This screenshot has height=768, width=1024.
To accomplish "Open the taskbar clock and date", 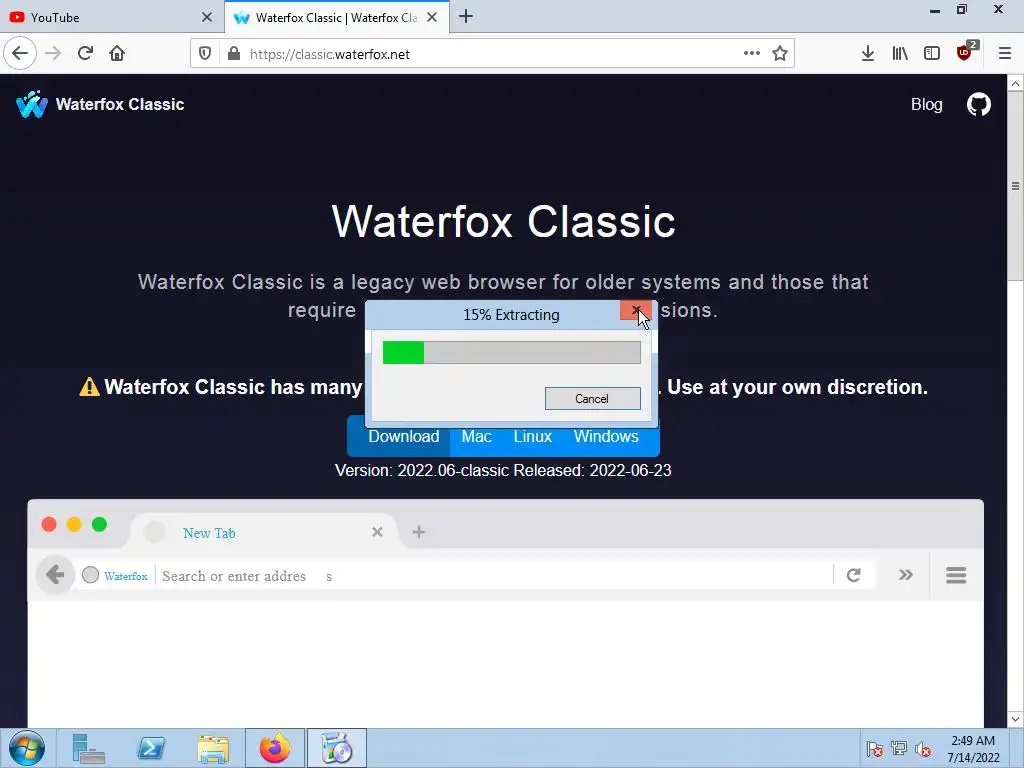I will click(x=973, y=749).
